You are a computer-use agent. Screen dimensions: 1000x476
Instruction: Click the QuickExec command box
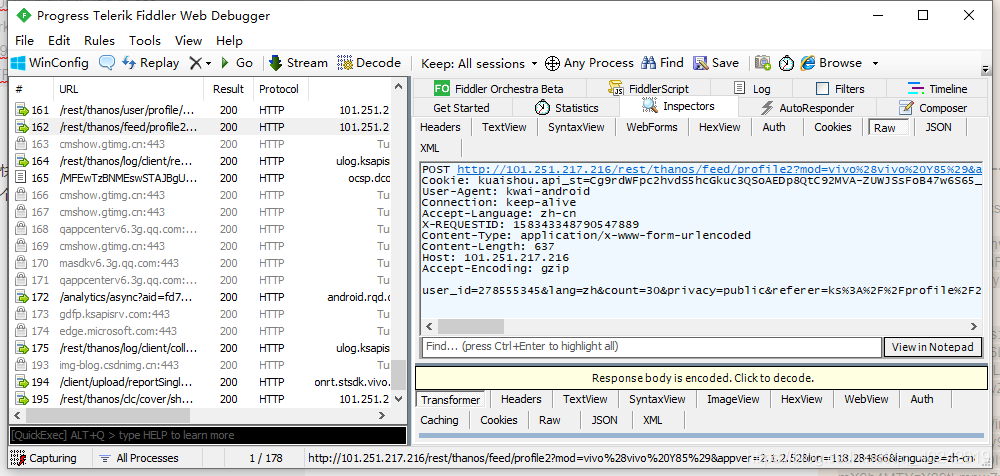pos(208,435)
